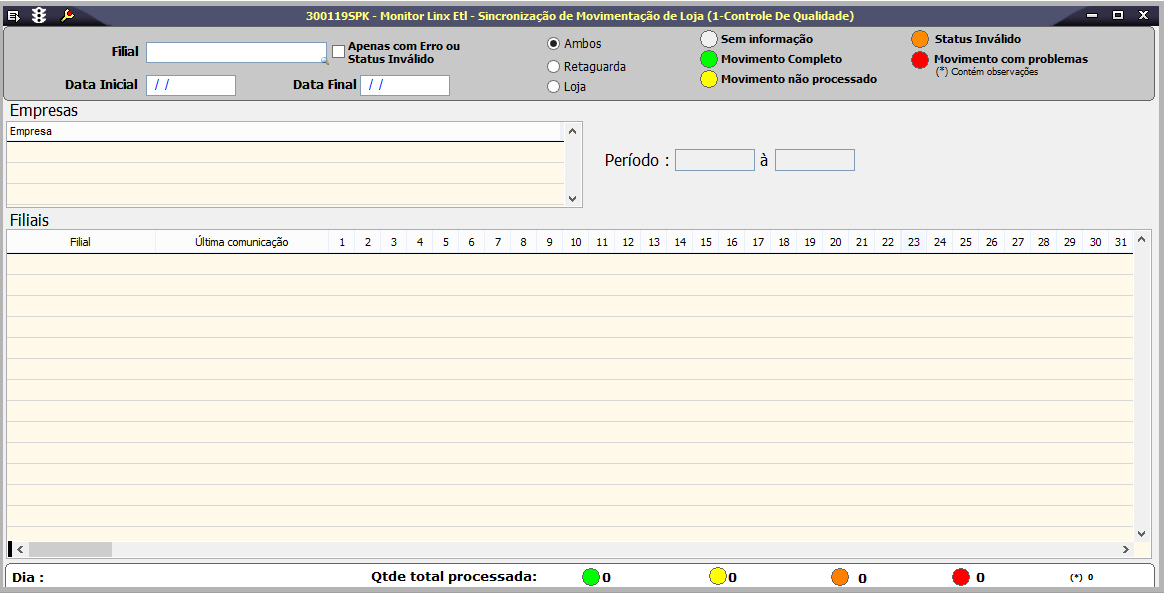Viewport: 1164px width, 593px height.
Task: Click Filiais grid vertical scroll up arrow
Action: coord(1142,239)
